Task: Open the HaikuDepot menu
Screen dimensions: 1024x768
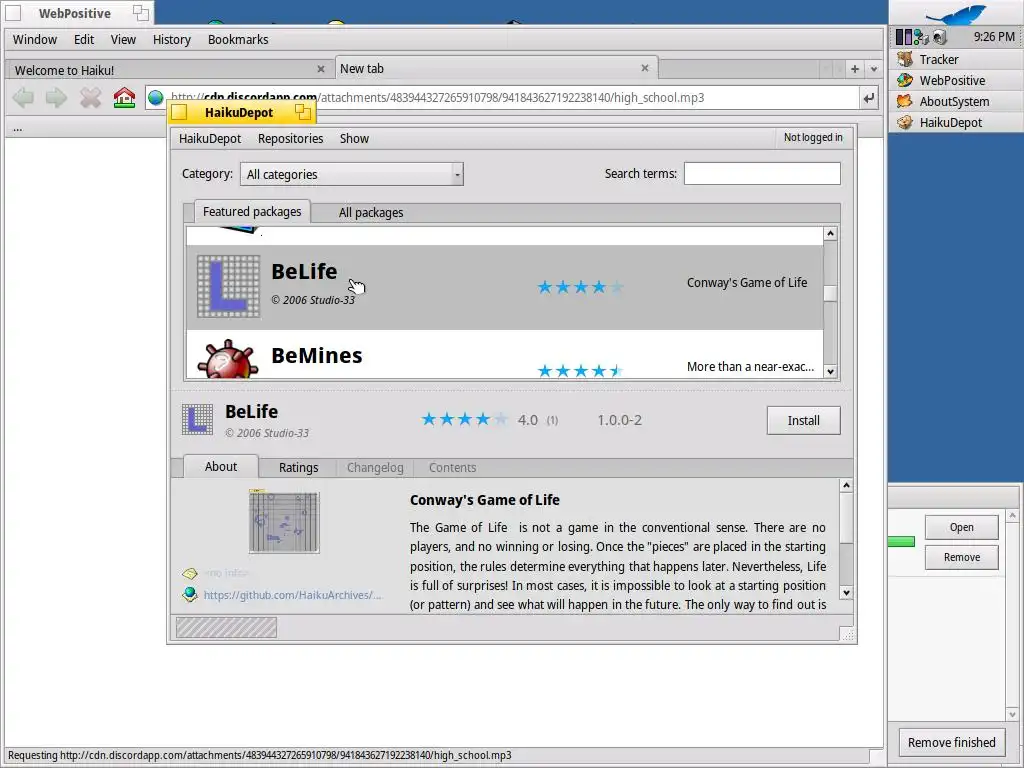Action: [x=210, y=138]
